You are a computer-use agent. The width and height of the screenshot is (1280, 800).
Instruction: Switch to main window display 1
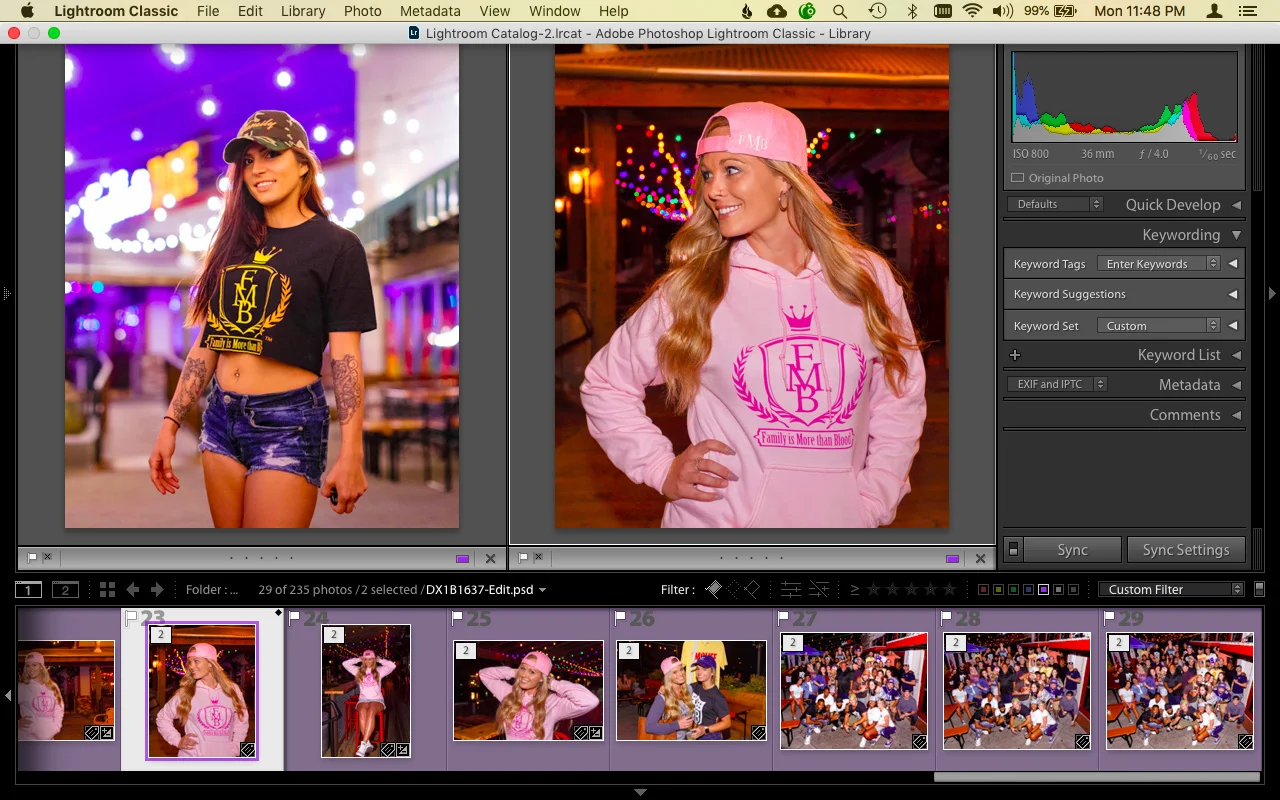pyautogui.click(x=28, y=590)
